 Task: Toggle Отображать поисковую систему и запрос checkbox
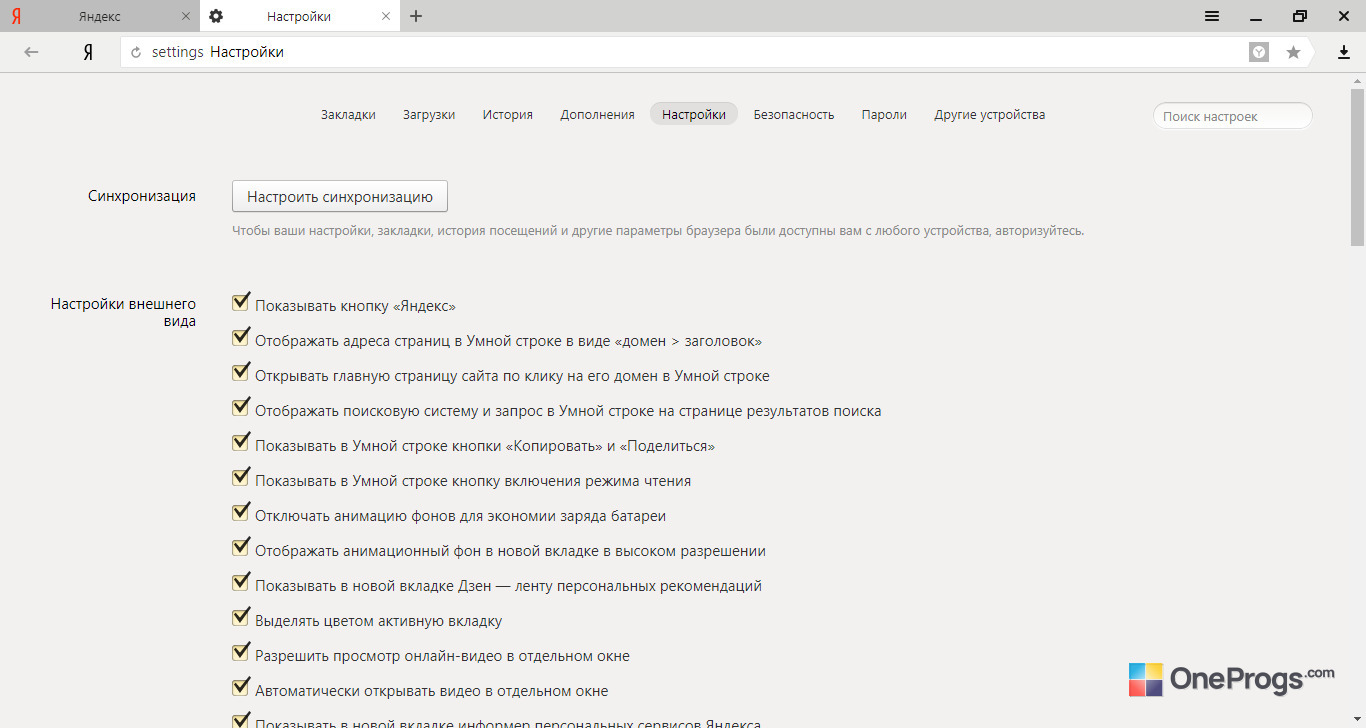tap(240, 408)
